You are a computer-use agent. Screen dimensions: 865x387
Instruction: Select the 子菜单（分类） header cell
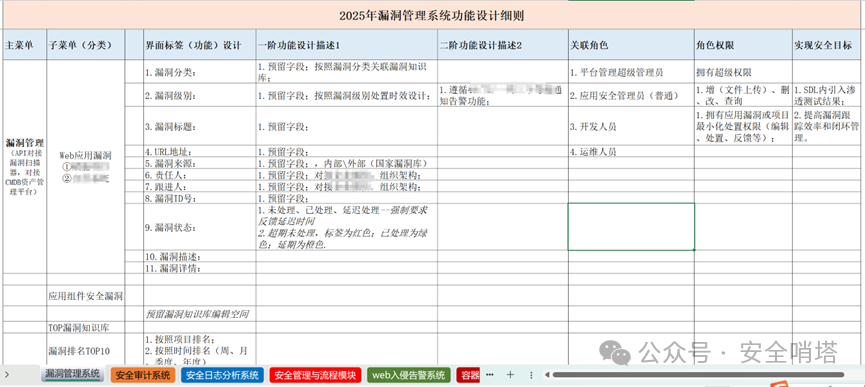point(86,45)
